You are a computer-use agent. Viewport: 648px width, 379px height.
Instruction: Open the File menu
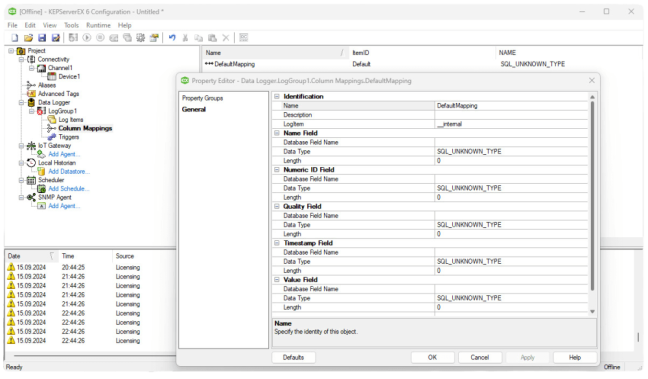(12, 25)
